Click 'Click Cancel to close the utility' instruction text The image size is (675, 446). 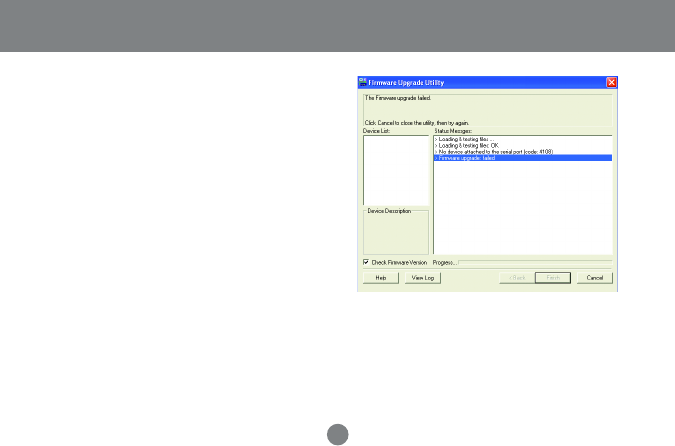417,123
